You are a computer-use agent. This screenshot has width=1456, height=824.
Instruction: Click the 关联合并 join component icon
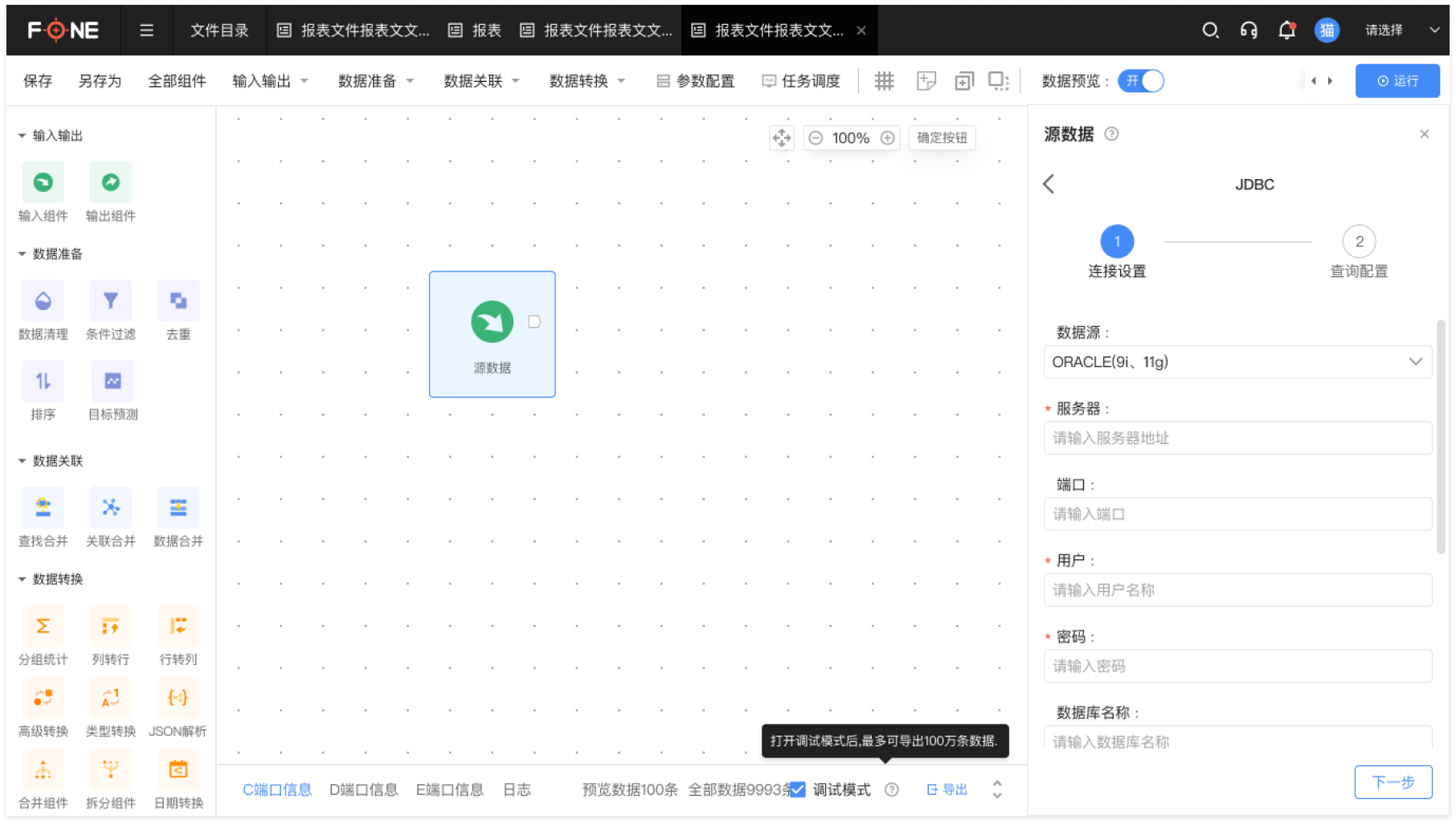(111, 508)
